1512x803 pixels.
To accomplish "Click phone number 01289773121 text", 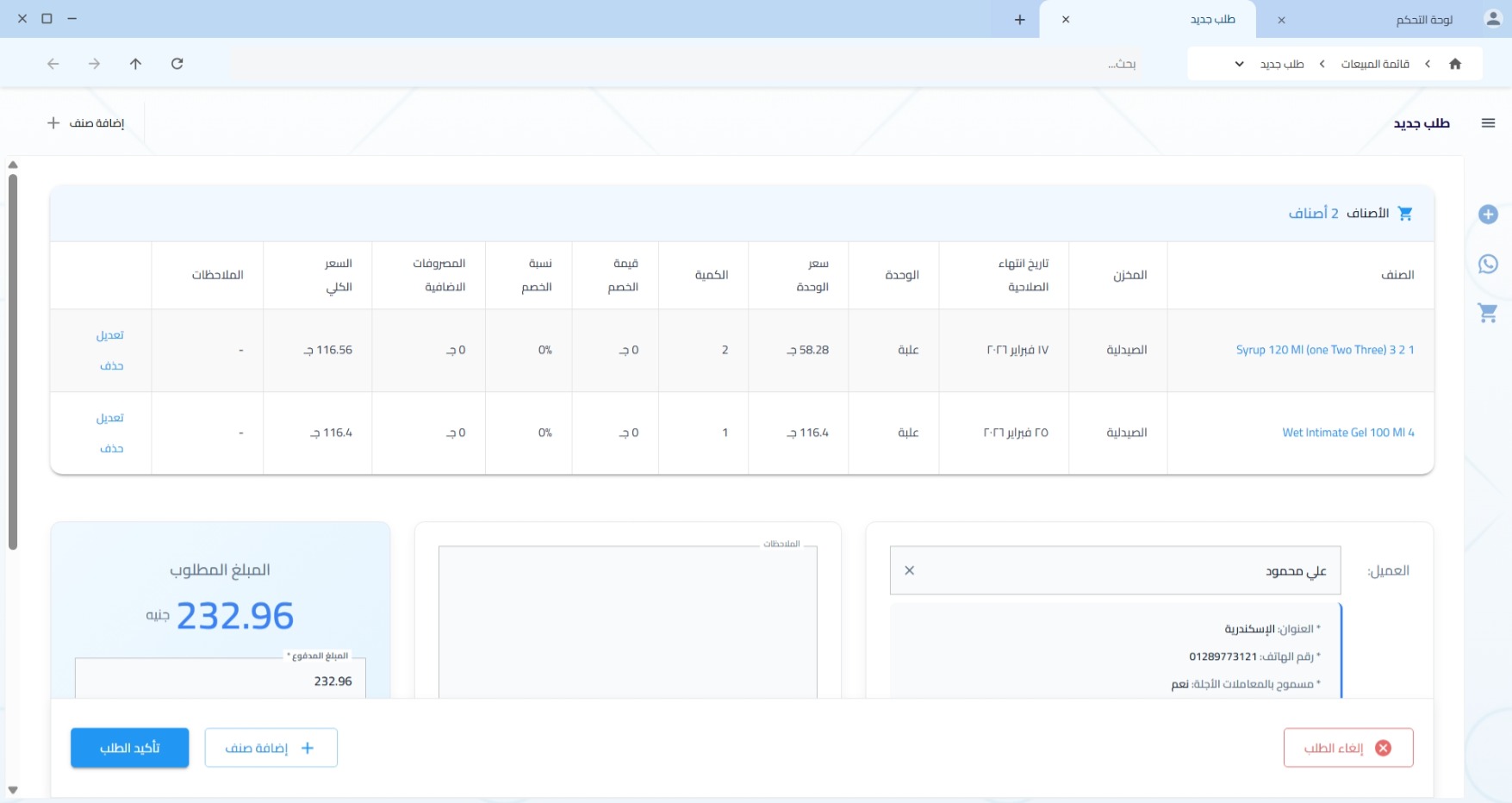I will (x=1223, y=657).
